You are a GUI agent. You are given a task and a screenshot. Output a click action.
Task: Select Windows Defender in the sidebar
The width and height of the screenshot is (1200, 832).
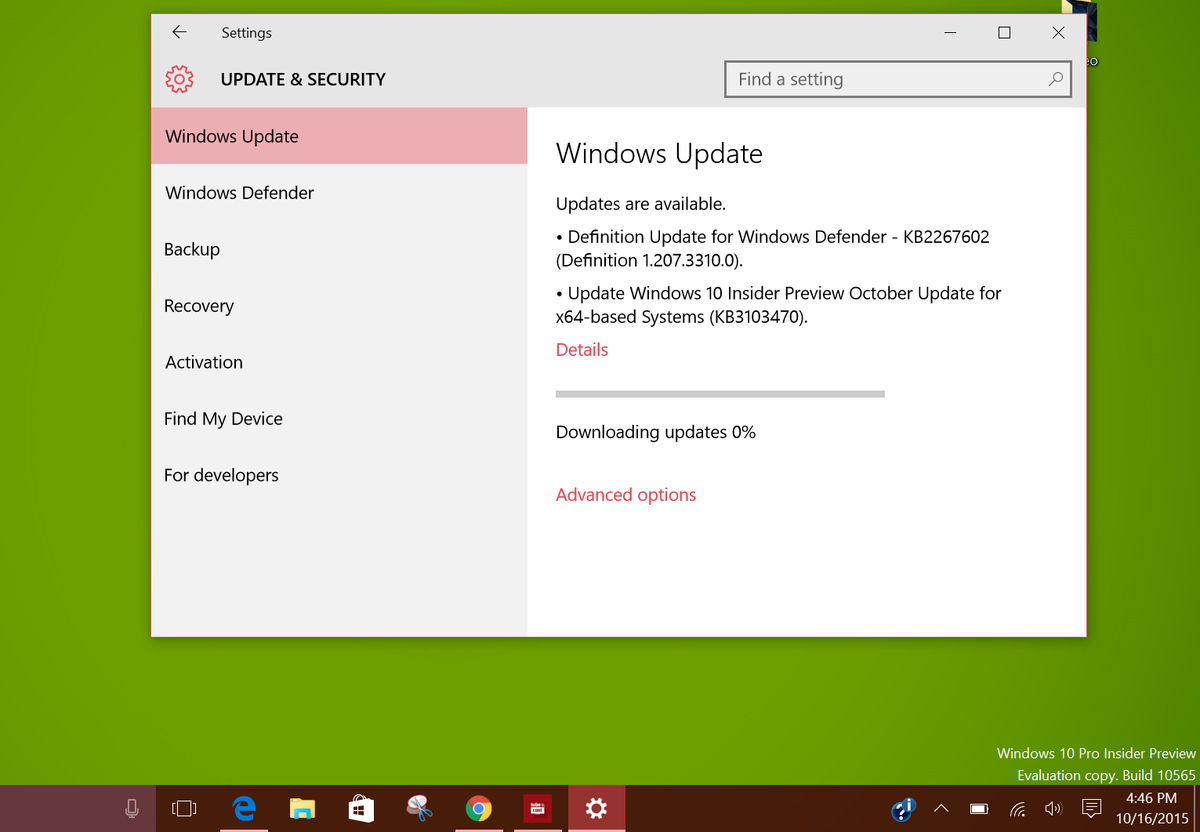(239, 192)
